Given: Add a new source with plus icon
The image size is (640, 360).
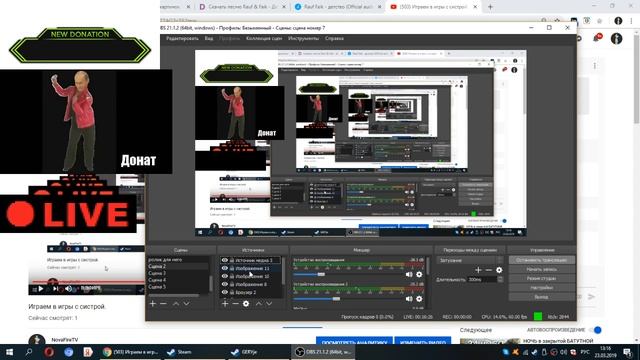Looking at the screenshot, I should [x=225, y=304].
